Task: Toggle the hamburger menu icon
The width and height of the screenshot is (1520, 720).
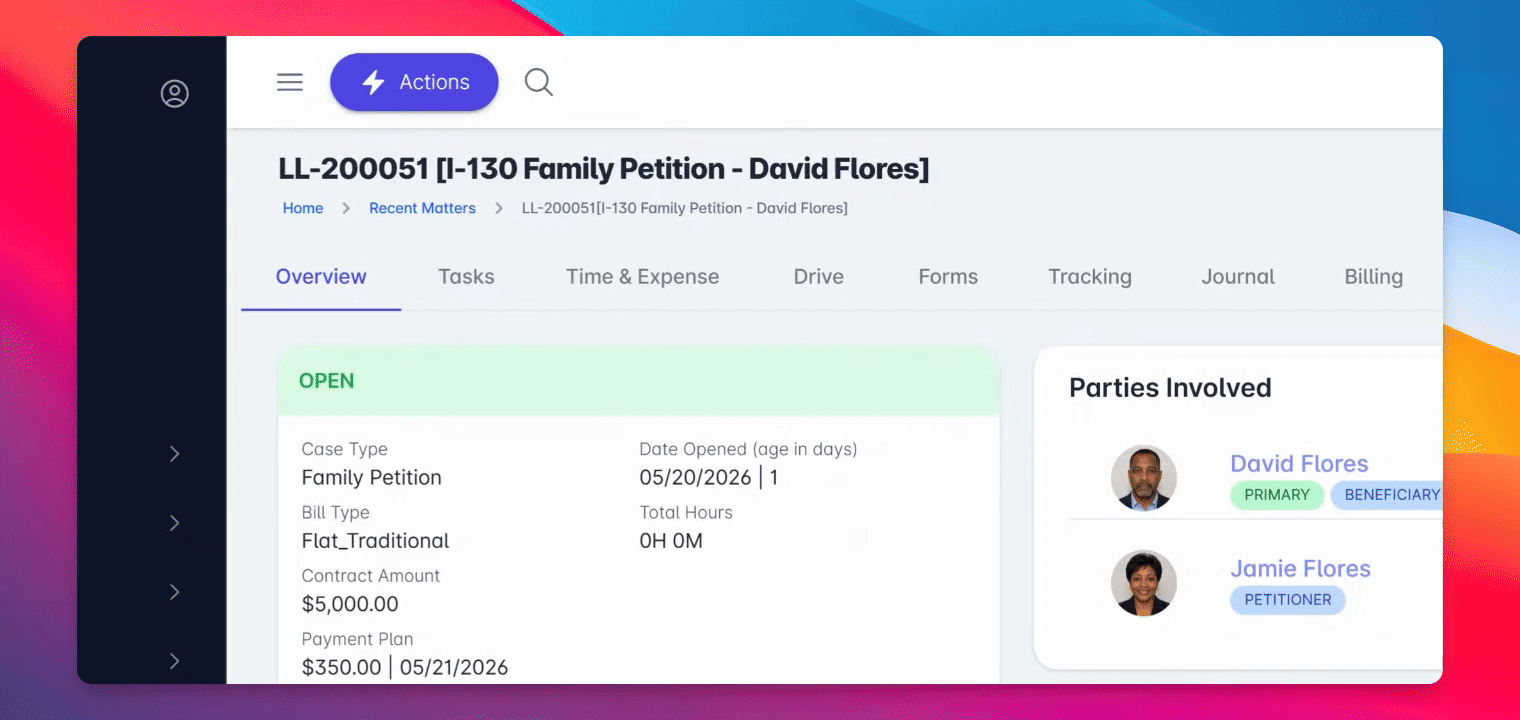Action: (x=290, y=82)
